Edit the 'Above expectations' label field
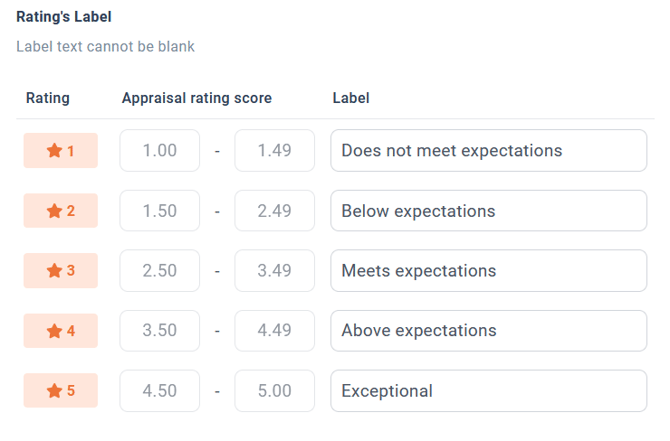This screenshot has height=441, width=670. pos(488,331)
